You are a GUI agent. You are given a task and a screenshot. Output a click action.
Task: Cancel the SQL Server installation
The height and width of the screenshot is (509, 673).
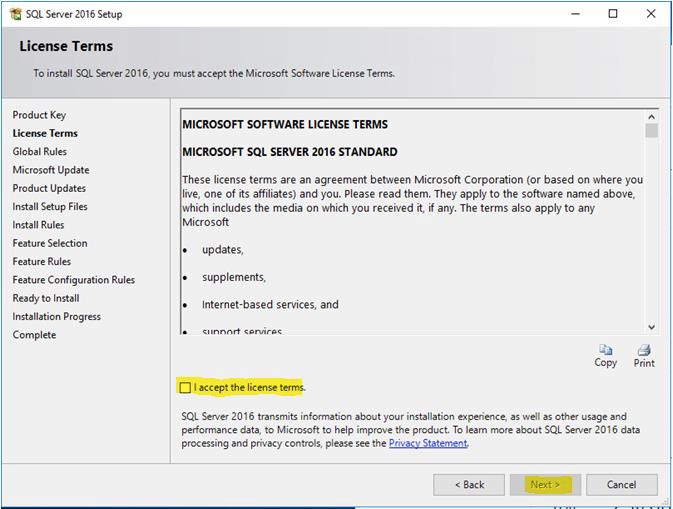tap(621, 484)
